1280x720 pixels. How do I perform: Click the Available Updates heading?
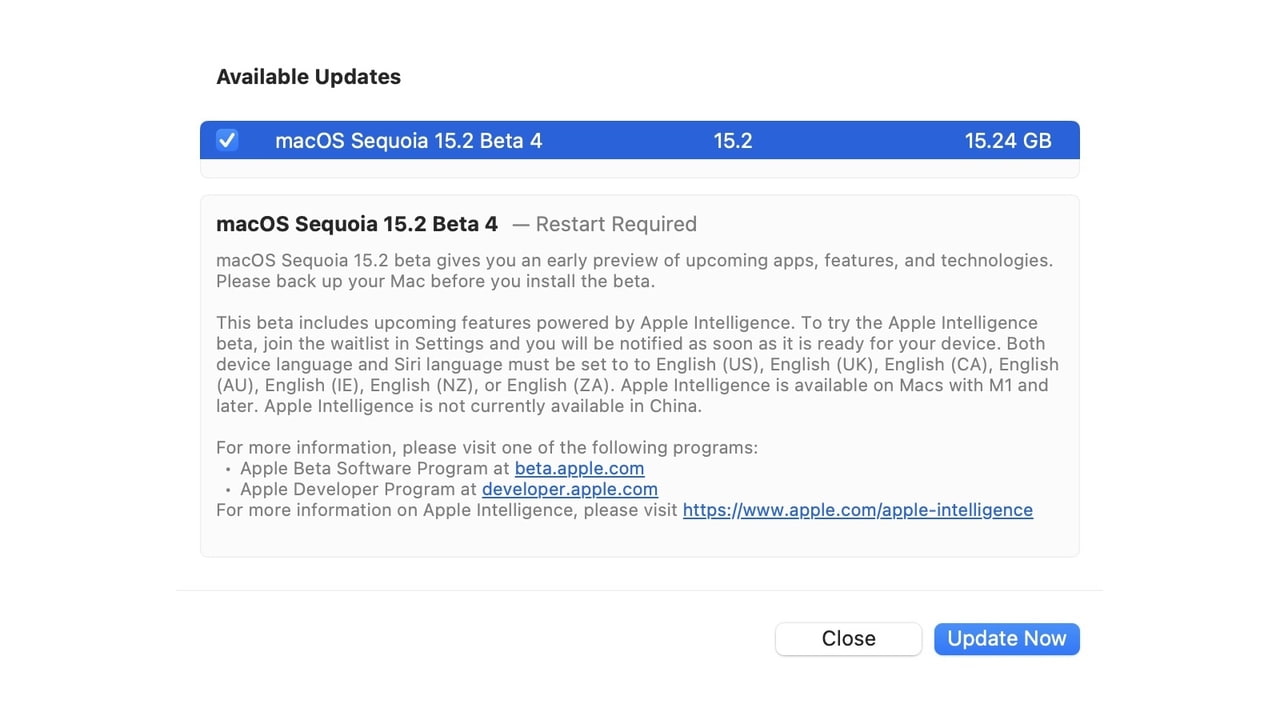tap(308, 77)
